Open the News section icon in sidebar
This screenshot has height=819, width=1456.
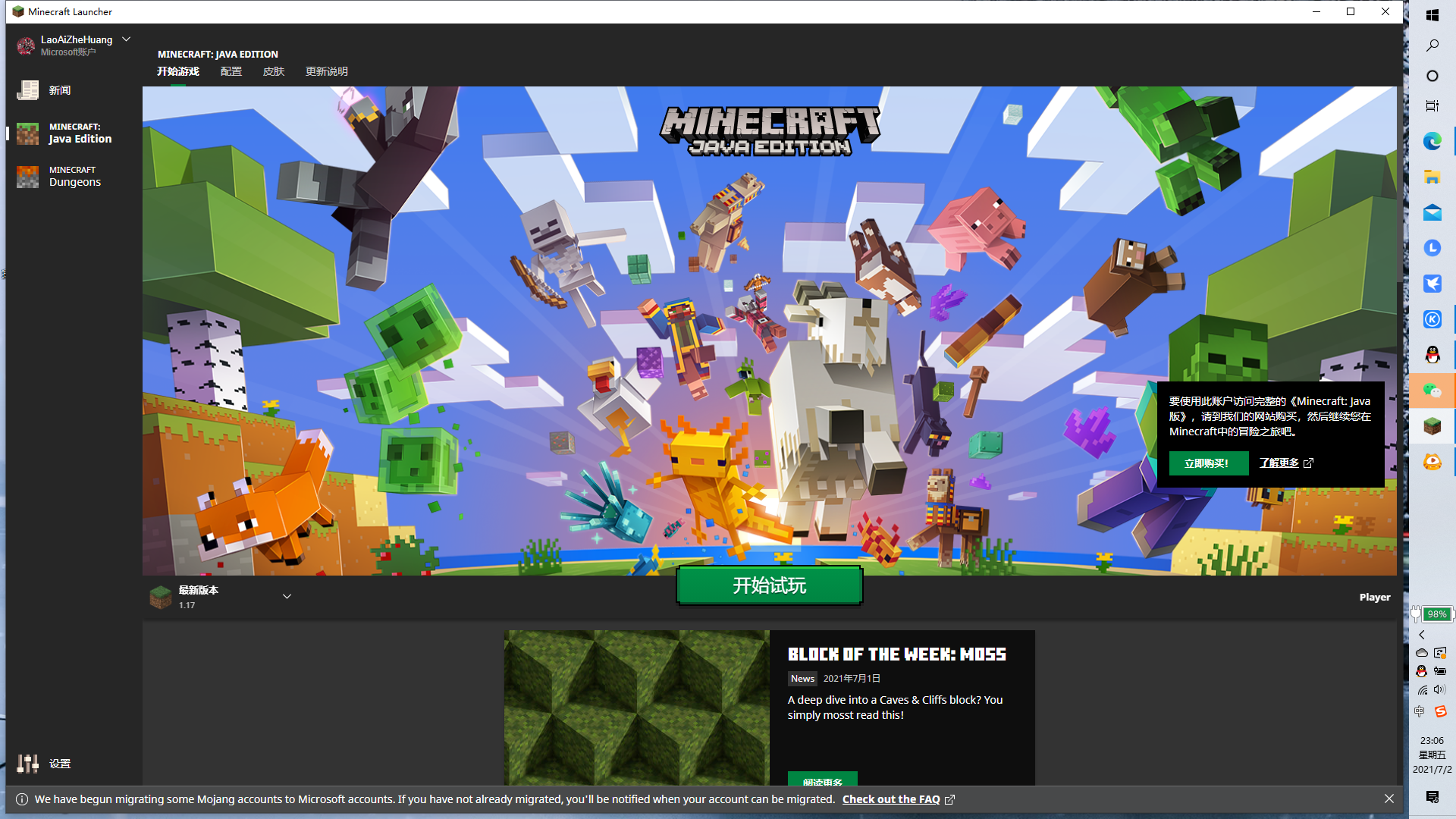click(x=28, y=90)
